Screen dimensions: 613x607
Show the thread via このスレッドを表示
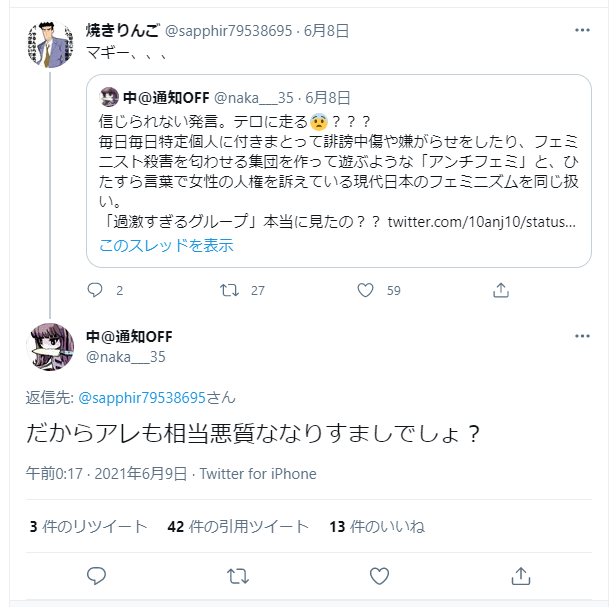[x=166, y=245]
